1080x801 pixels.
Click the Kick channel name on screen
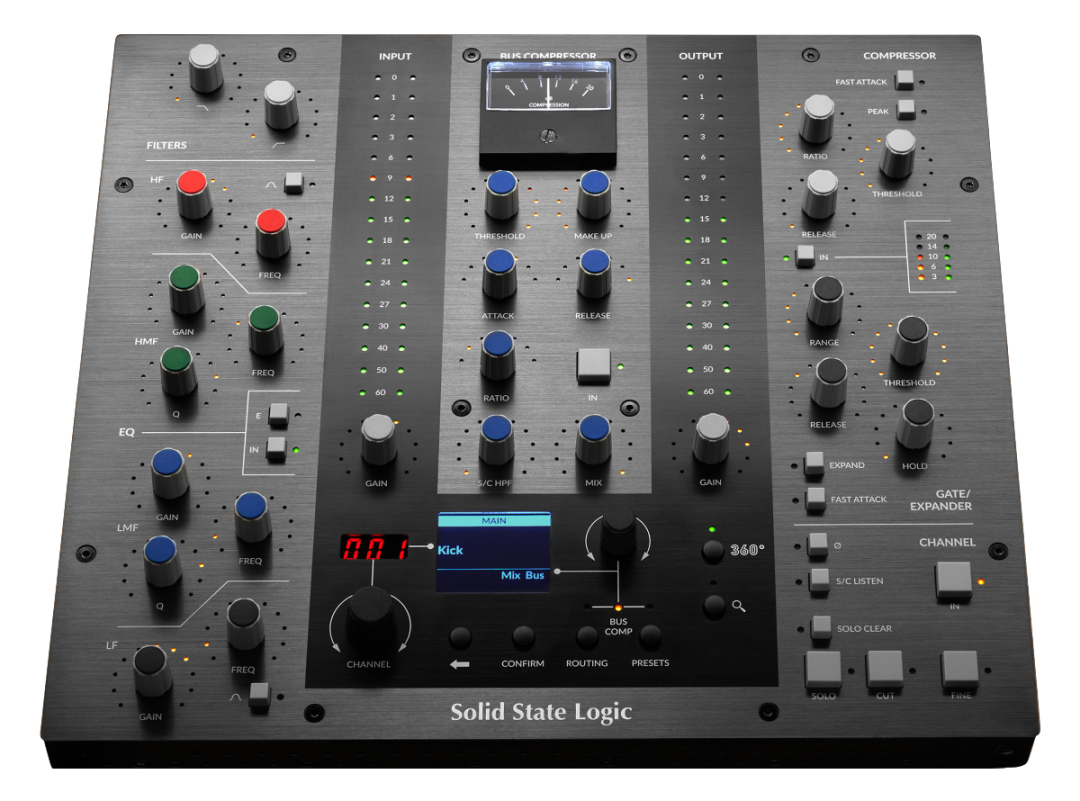(x=450, y=550)
